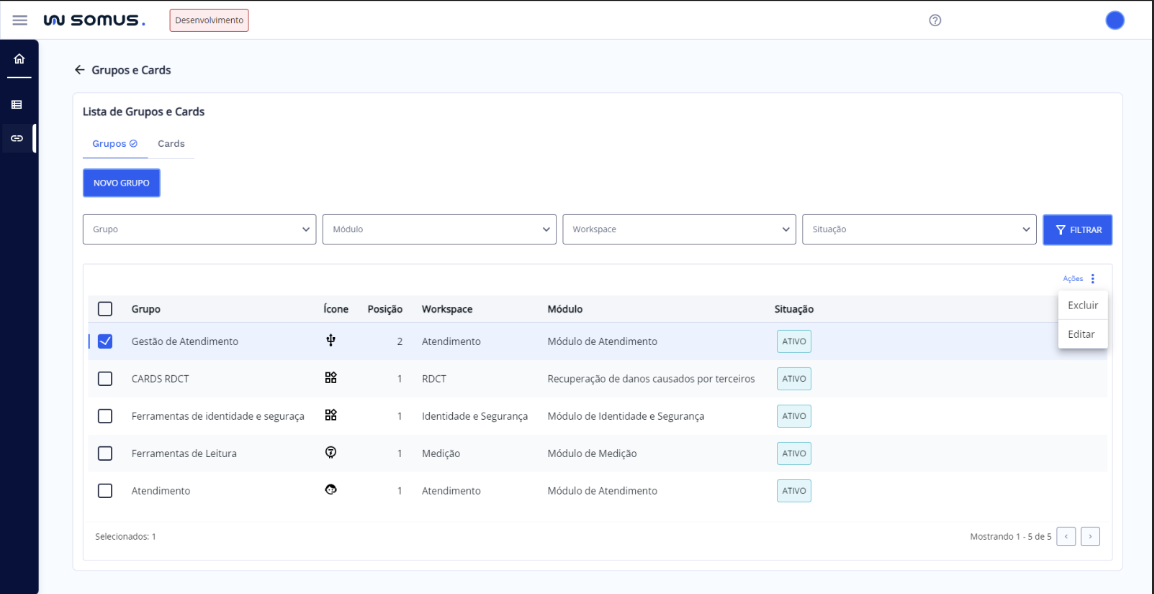Open the Módulo filter dropdown
Image resolution: width=1154 pixels, height=594 pixels.
click(439, 229)
